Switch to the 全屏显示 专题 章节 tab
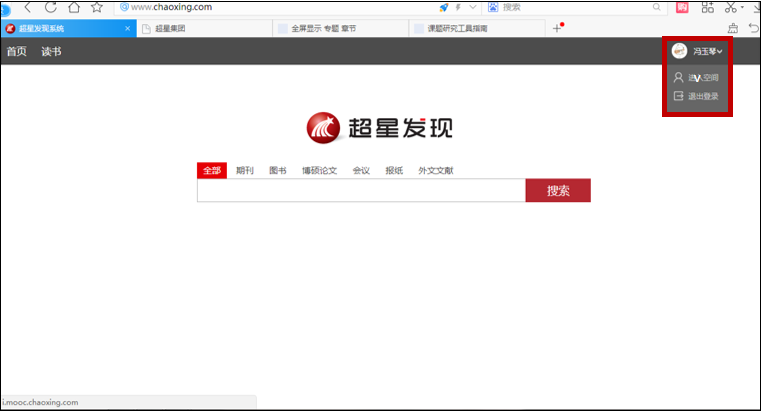This screenshot has width=762, height=411. (x=340, y=29)
